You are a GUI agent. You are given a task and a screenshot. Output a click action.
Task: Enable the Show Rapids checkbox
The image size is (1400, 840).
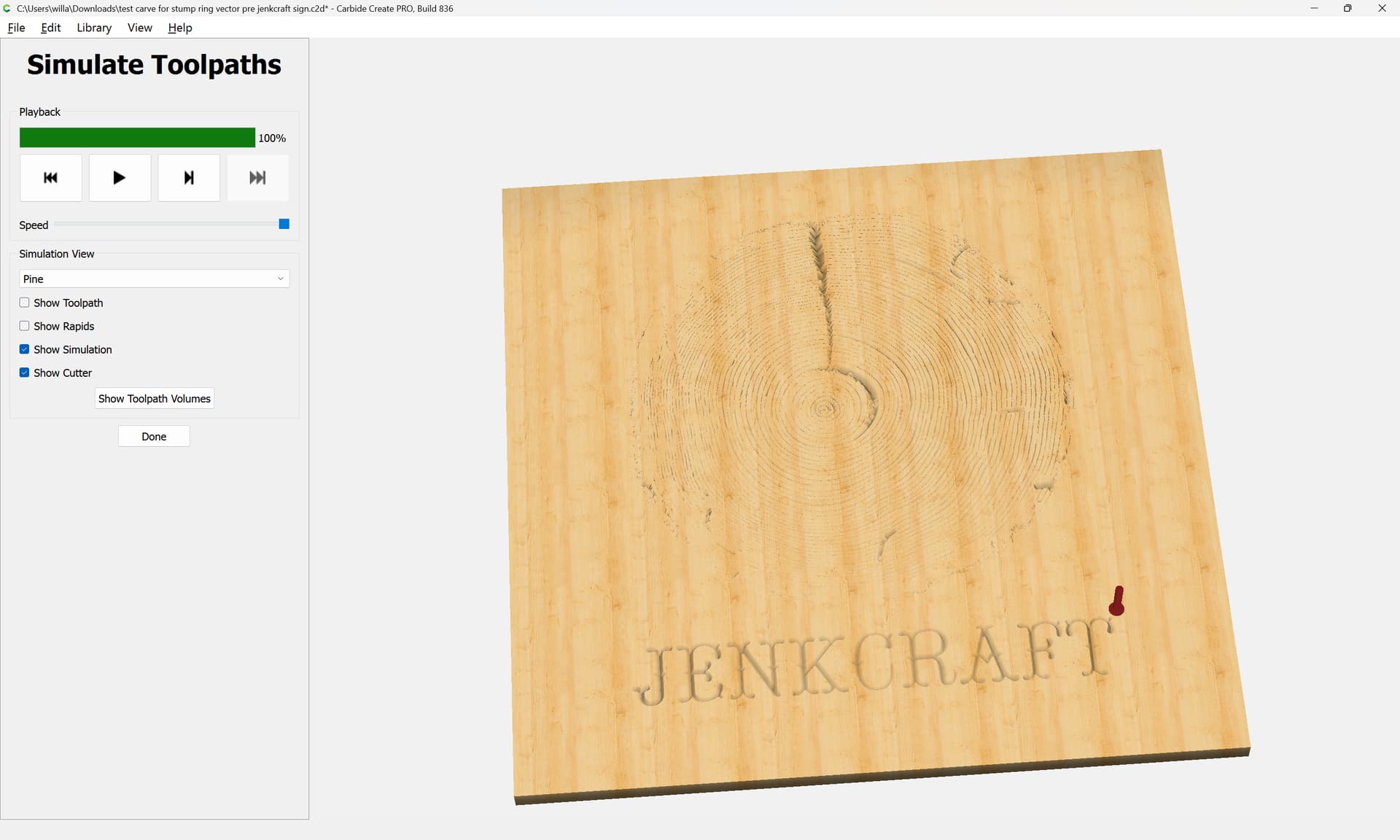pos(25,326)
